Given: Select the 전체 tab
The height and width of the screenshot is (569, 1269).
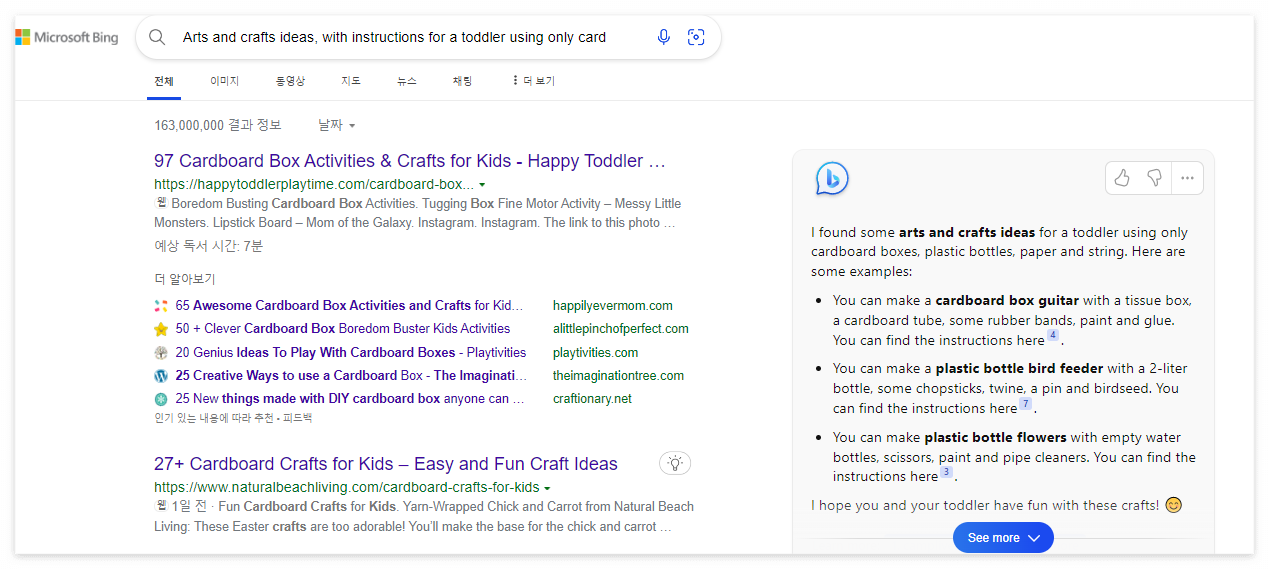Looking at the screenshot, I should point(164,81).
